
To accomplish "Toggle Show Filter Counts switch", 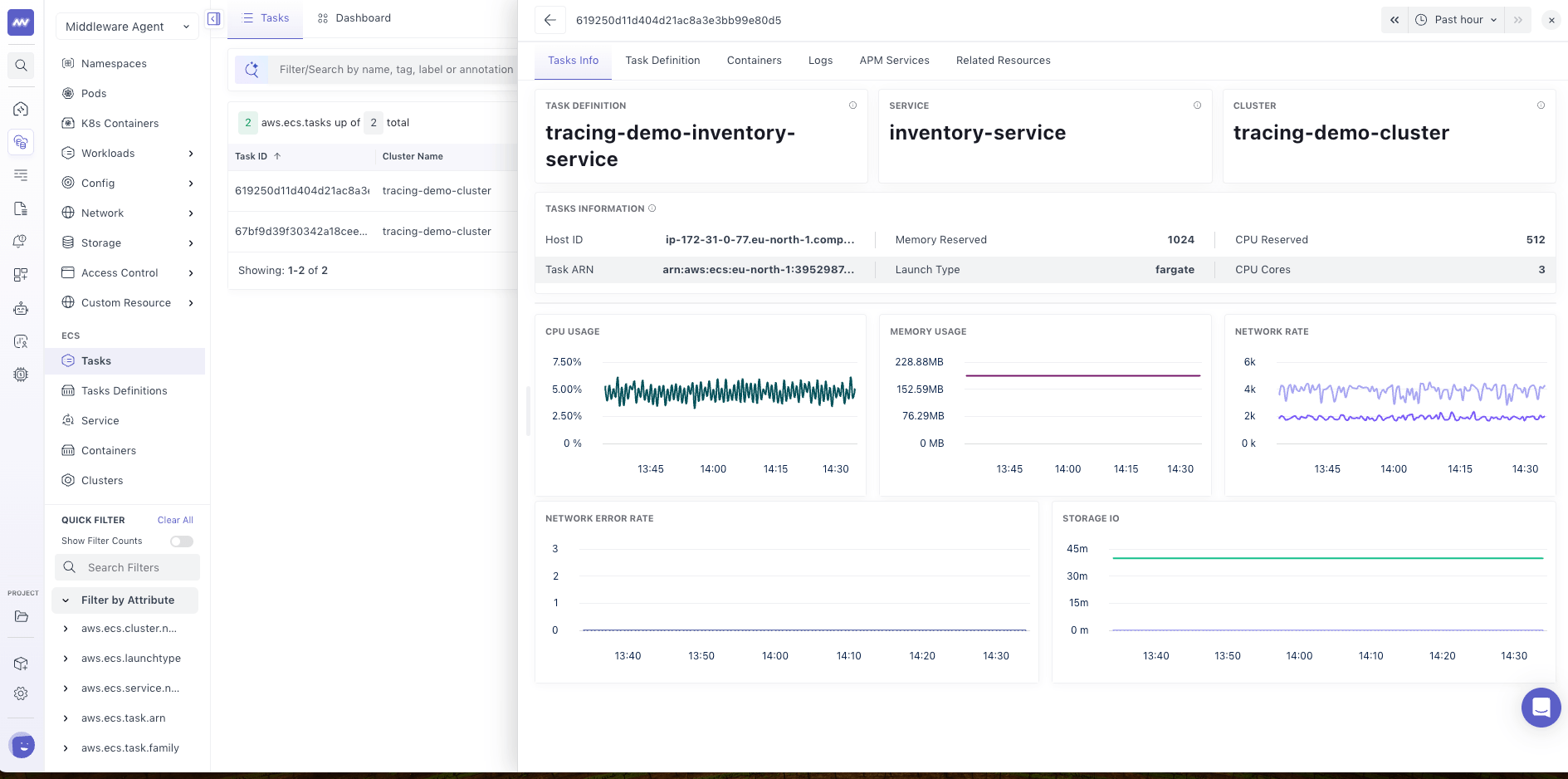I will pyautogui.click(x=182, y=541).
